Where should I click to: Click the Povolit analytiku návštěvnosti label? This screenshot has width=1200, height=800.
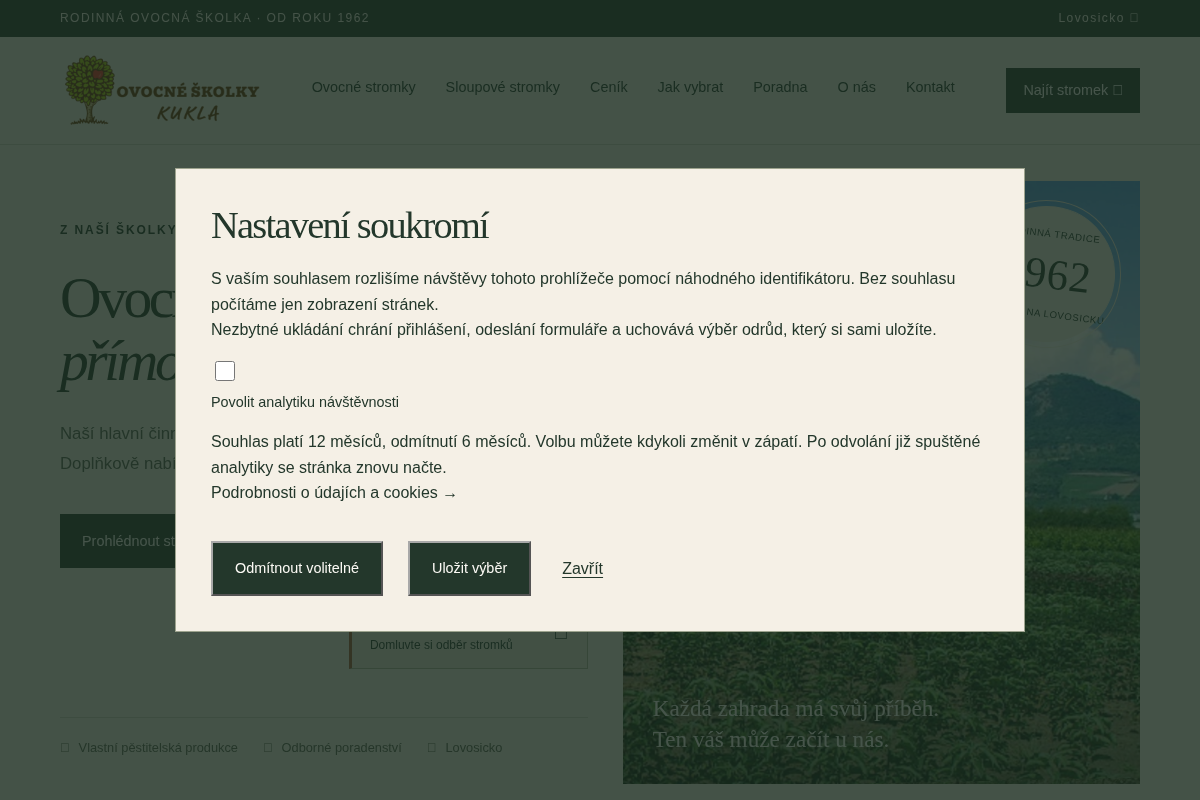pos(305,402)
